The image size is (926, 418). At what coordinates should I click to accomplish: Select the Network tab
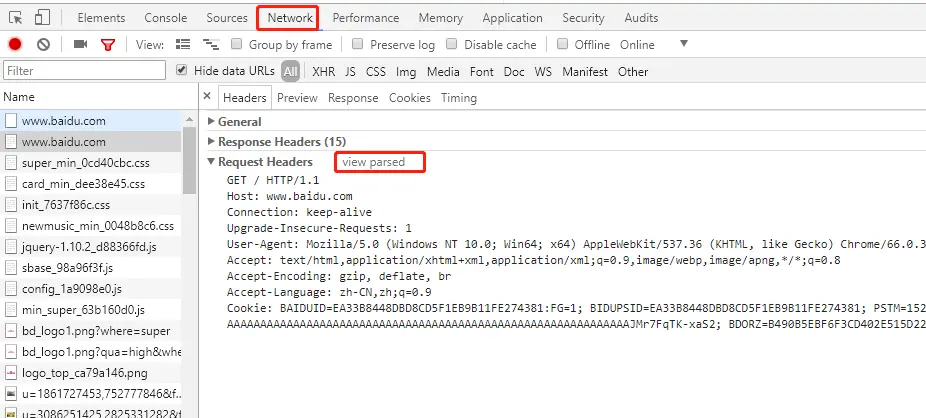pyautogui.click(x=289, y=18)
